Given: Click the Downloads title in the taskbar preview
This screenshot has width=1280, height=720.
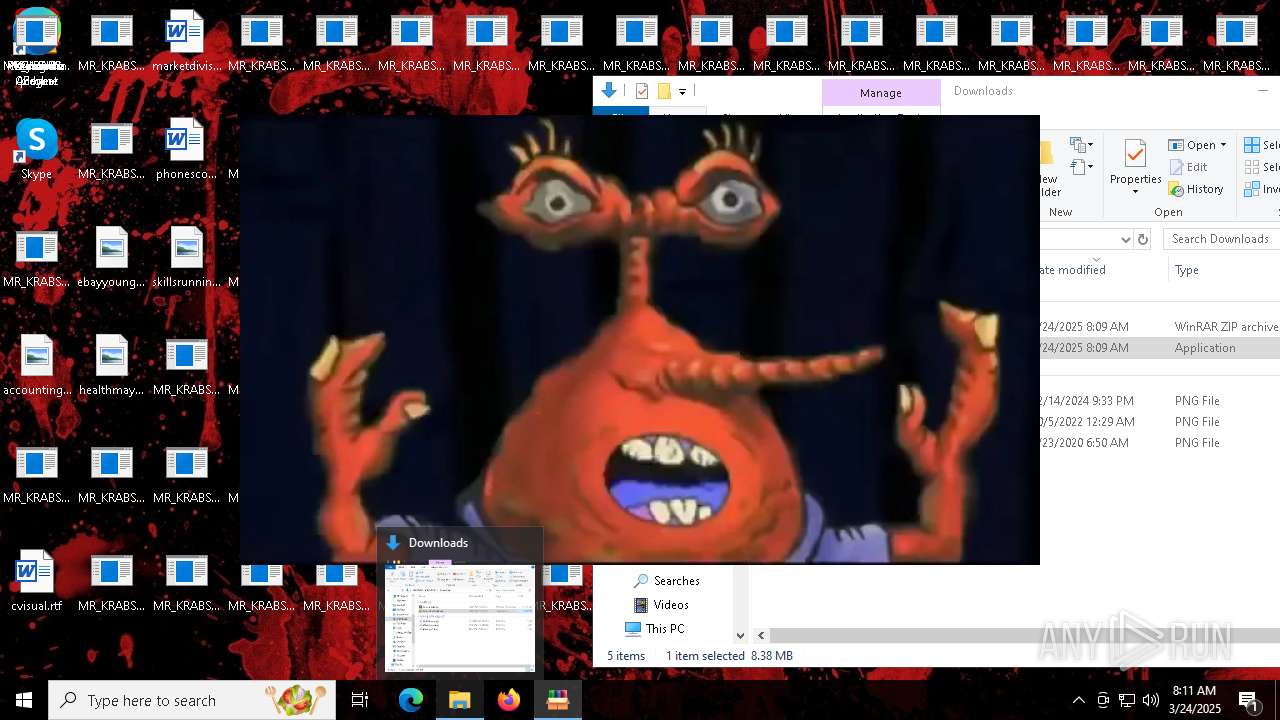Looking at the screenshot, I should [438, 543].
